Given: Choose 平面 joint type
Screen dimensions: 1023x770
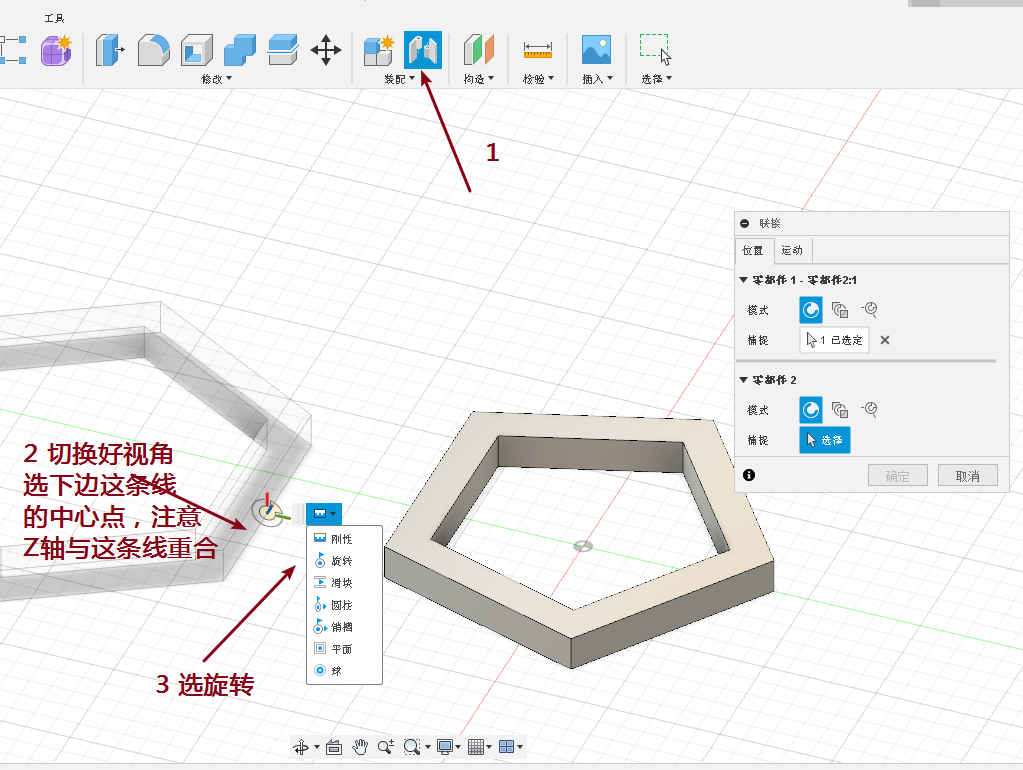Looking at the screenshot, I should (x=344, y=649).
